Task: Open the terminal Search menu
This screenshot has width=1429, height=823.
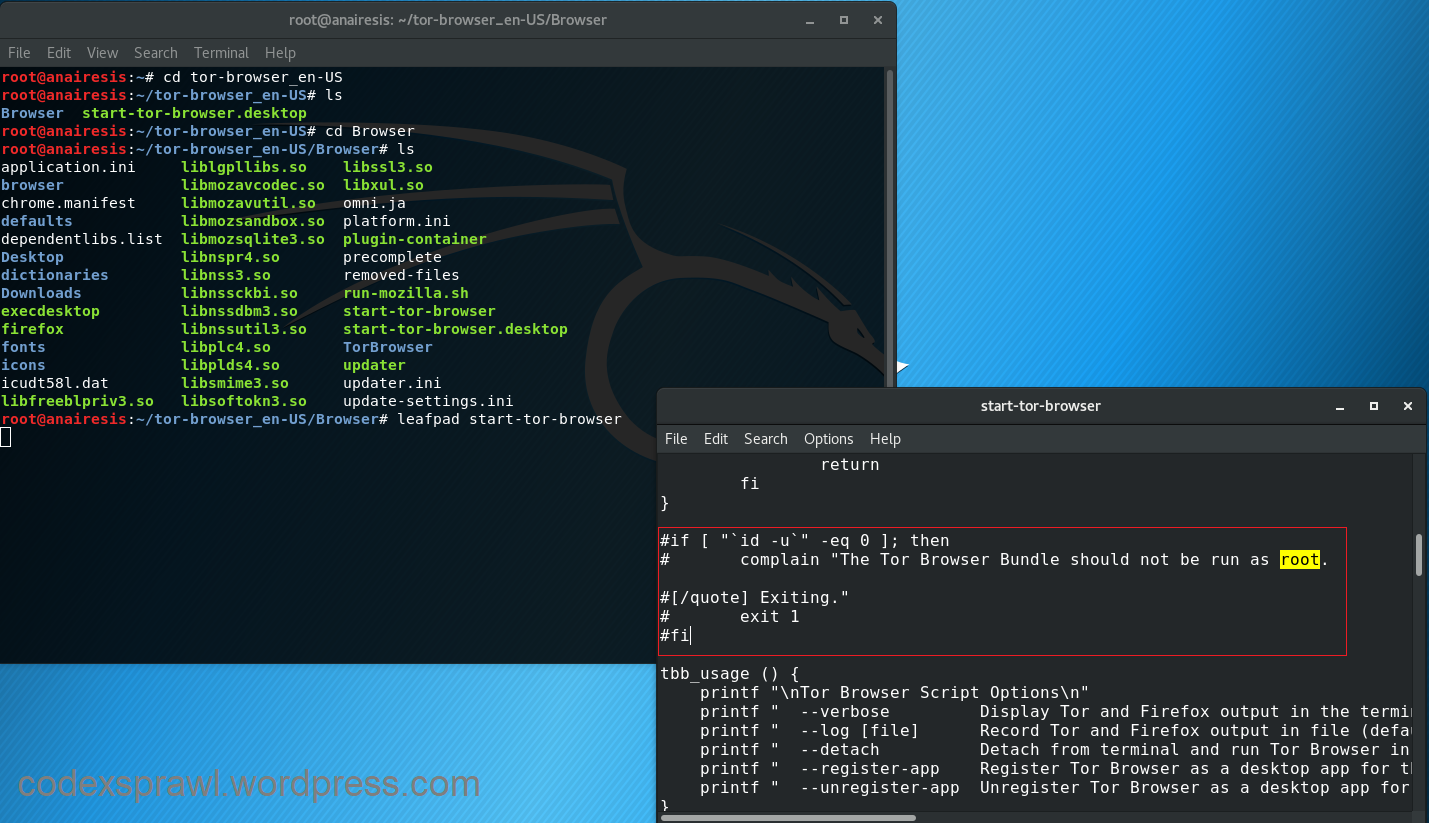Action: click(155, 53)
